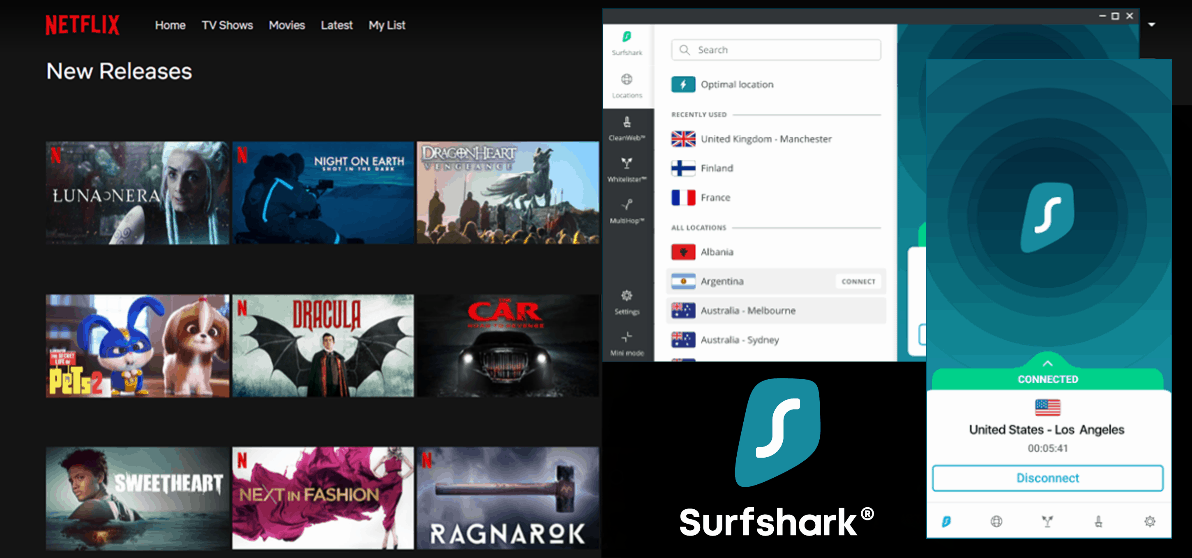
Task: Click the United Kingdom flag icon
Action: [x=683, y=139]
